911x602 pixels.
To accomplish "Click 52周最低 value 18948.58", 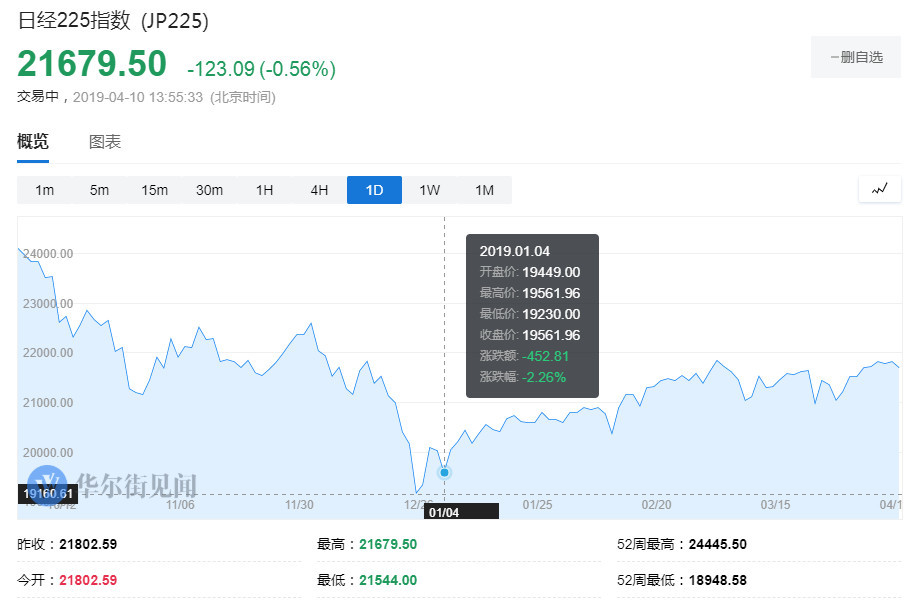I will click(718, 580).
